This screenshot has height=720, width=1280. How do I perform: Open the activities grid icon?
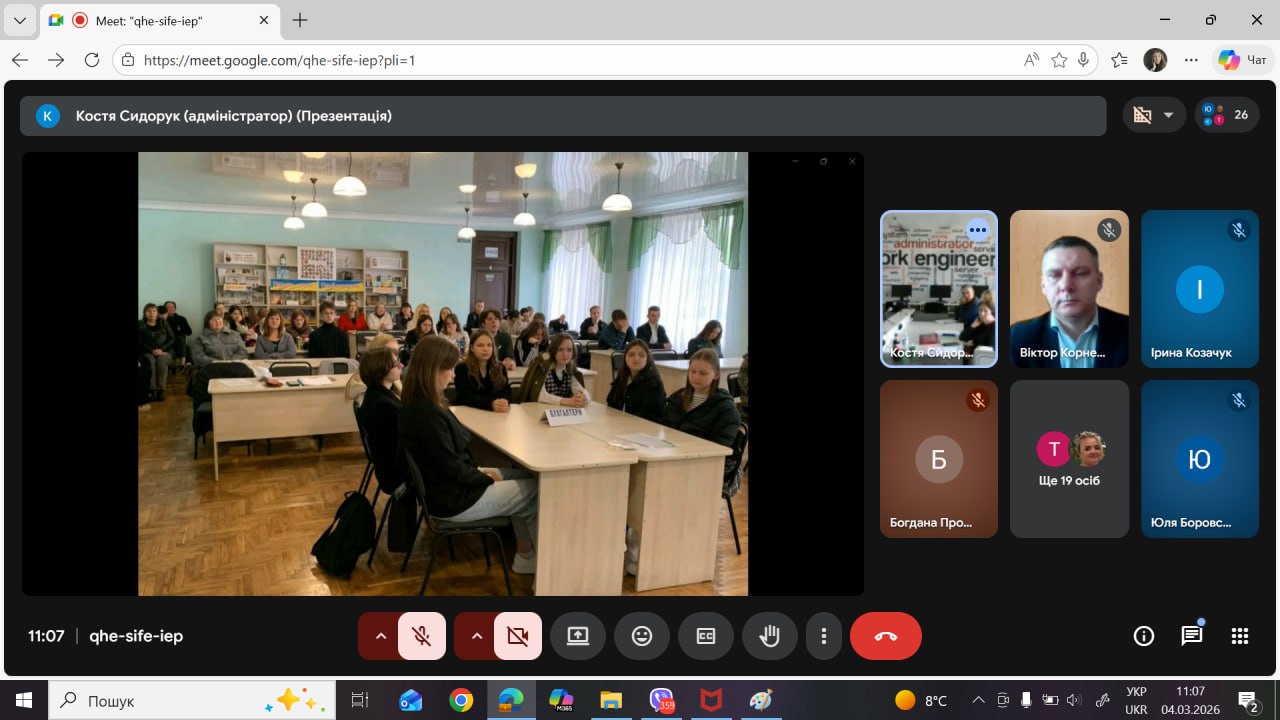(x=1240, y=636)
